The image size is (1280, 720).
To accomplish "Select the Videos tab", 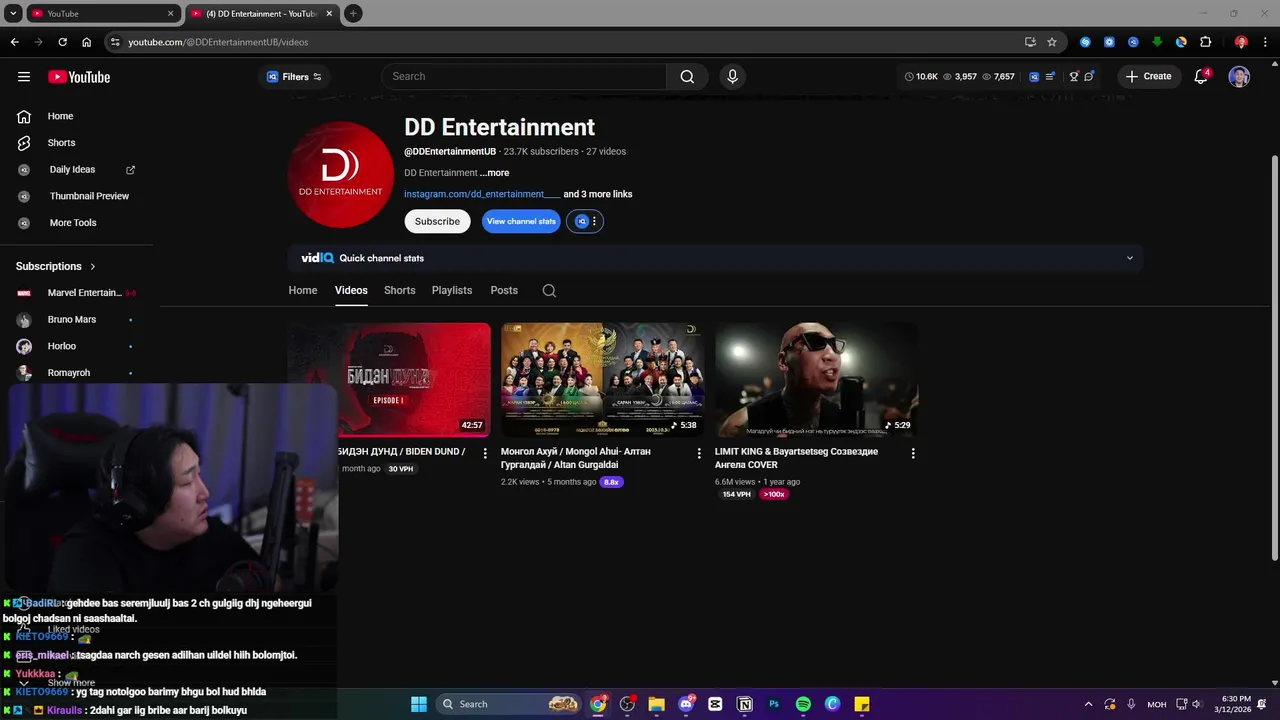I will coord(351,290).
